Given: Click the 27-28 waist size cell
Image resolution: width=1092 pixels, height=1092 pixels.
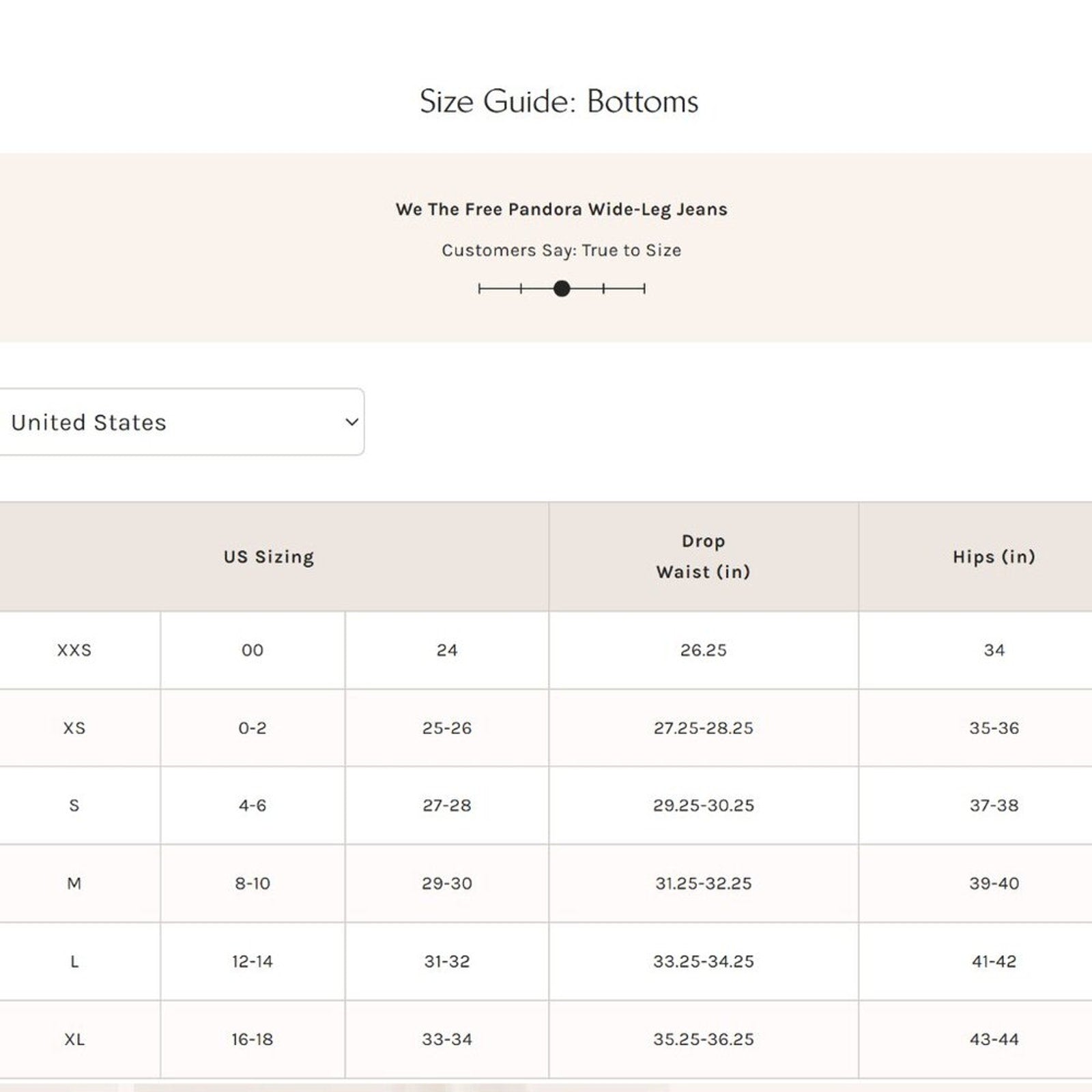Looking at the screenshot, I should (447, 806).
